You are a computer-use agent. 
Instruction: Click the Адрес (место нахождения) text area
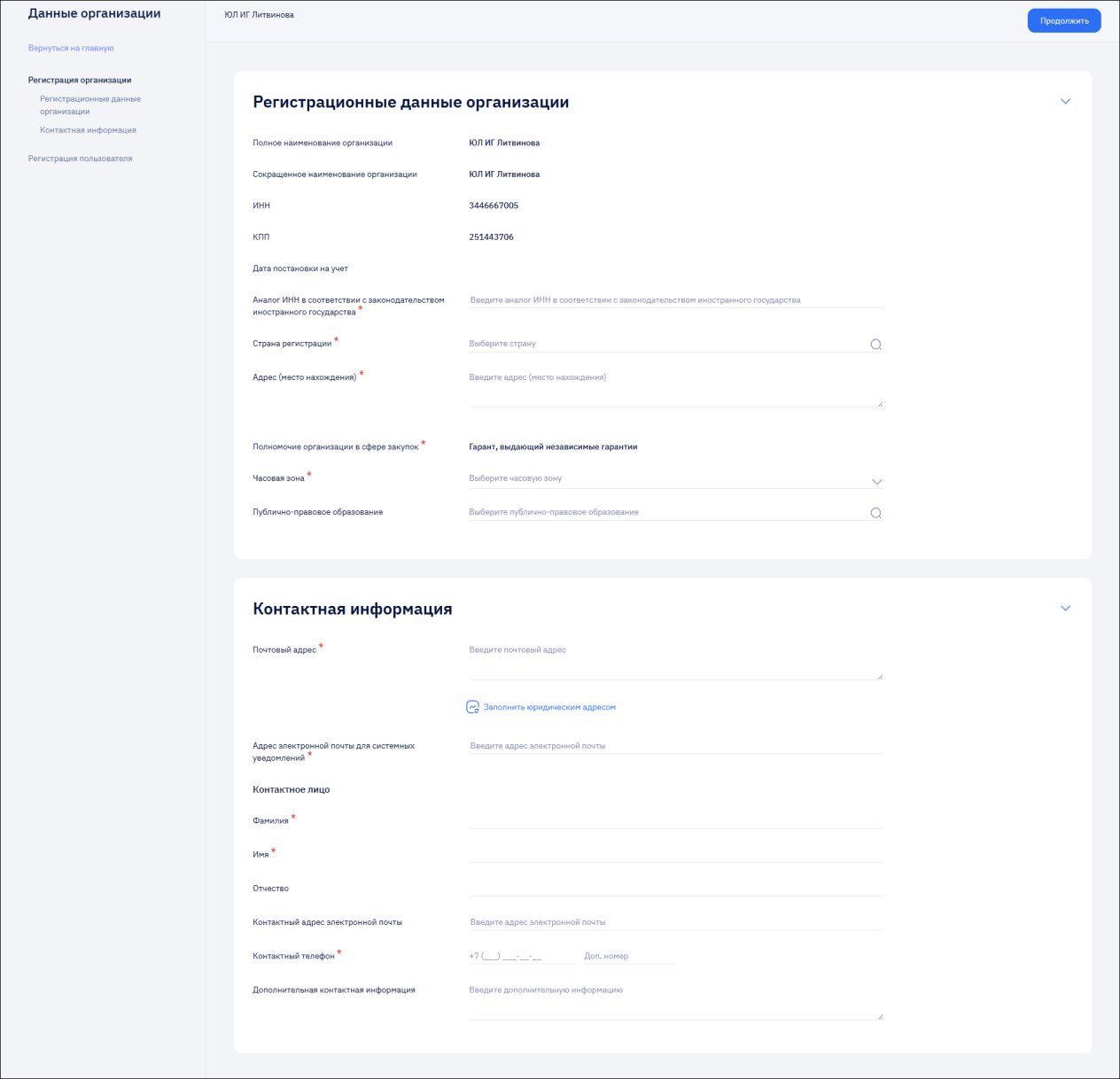tap(675, 388)
